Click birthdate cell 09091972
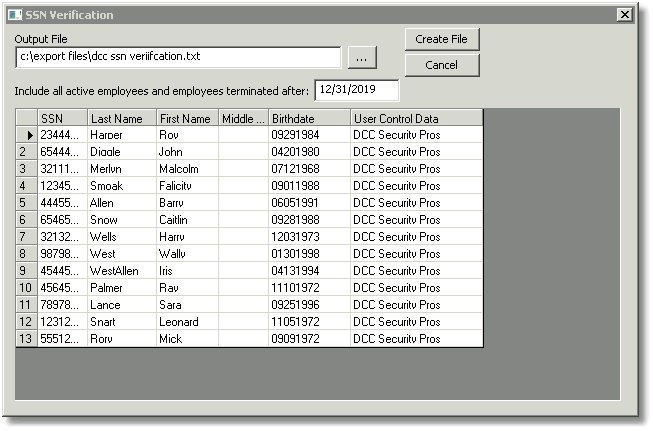The height and width of the screenshot is (431, 653). click(309, 339)
